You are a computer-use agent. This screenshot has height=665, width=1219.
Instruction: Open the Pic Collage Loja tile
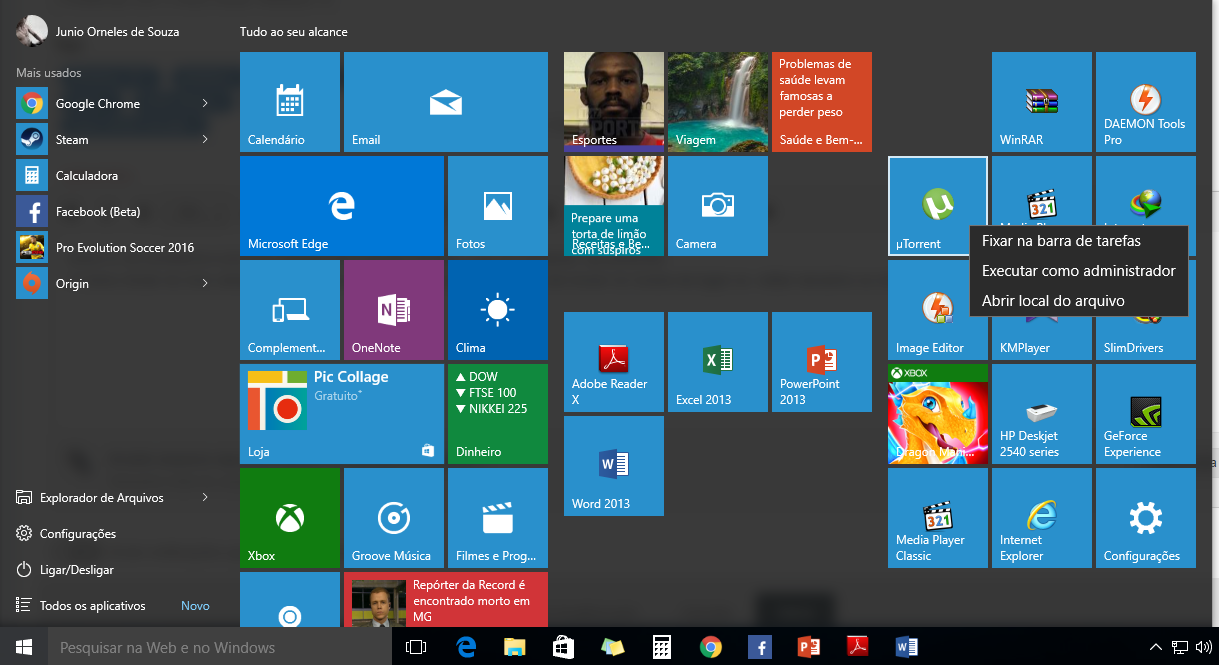[342, 413]
